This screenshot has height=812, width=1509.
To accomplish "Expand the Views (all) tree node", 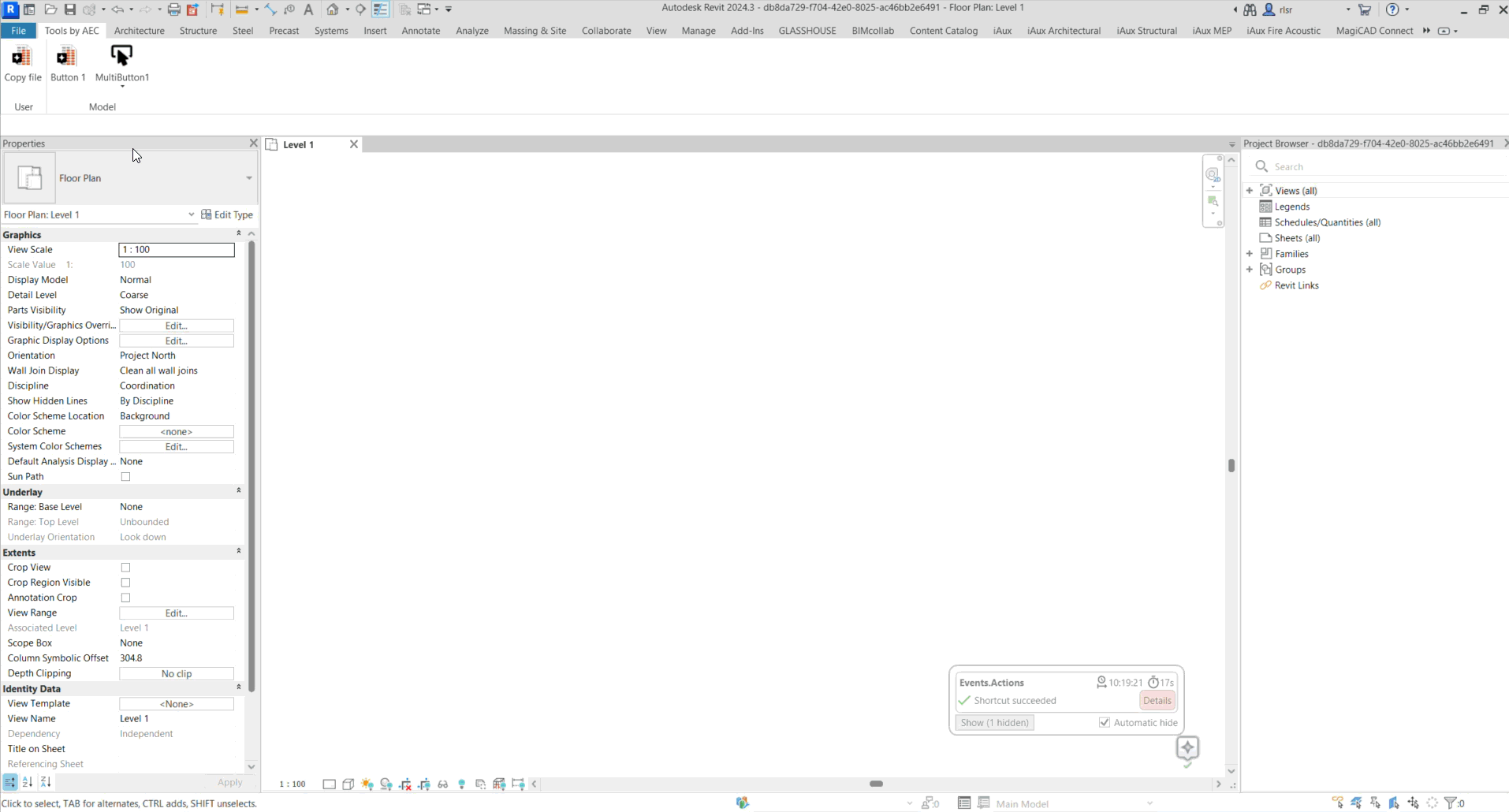I will pos(1250,190).
